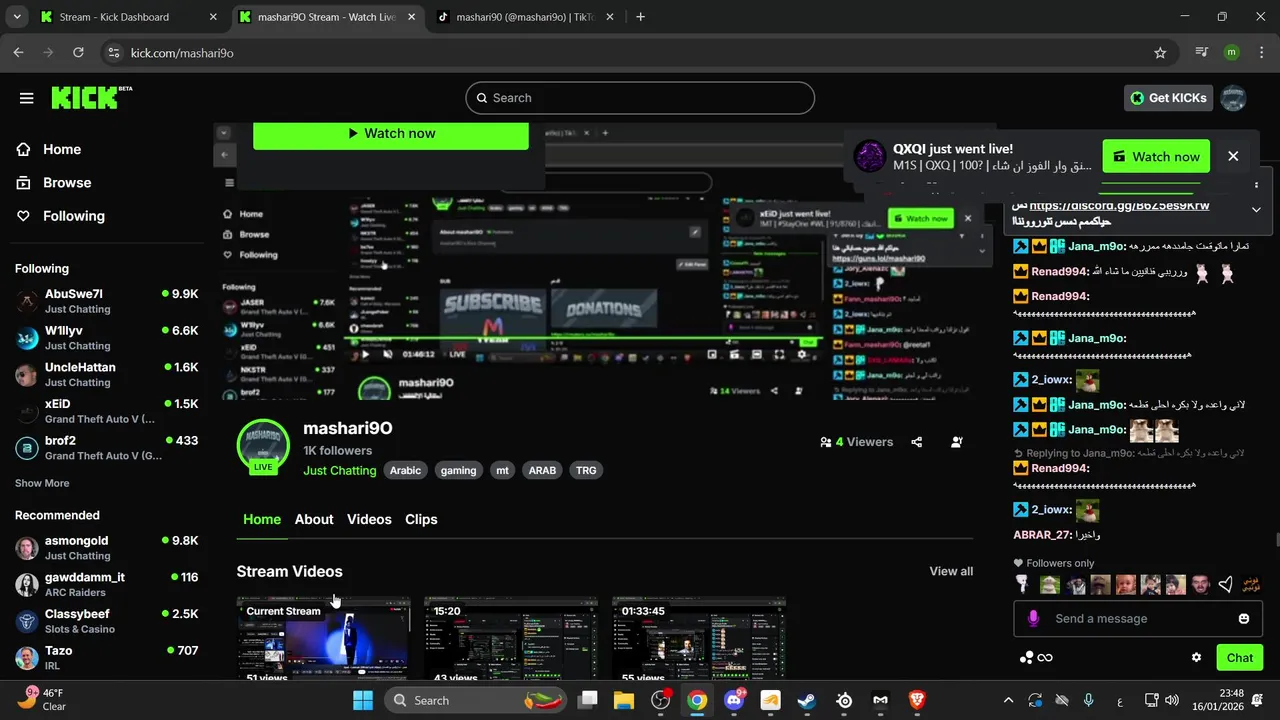Open the 01:33:45 stream video thumbnail

699,640
